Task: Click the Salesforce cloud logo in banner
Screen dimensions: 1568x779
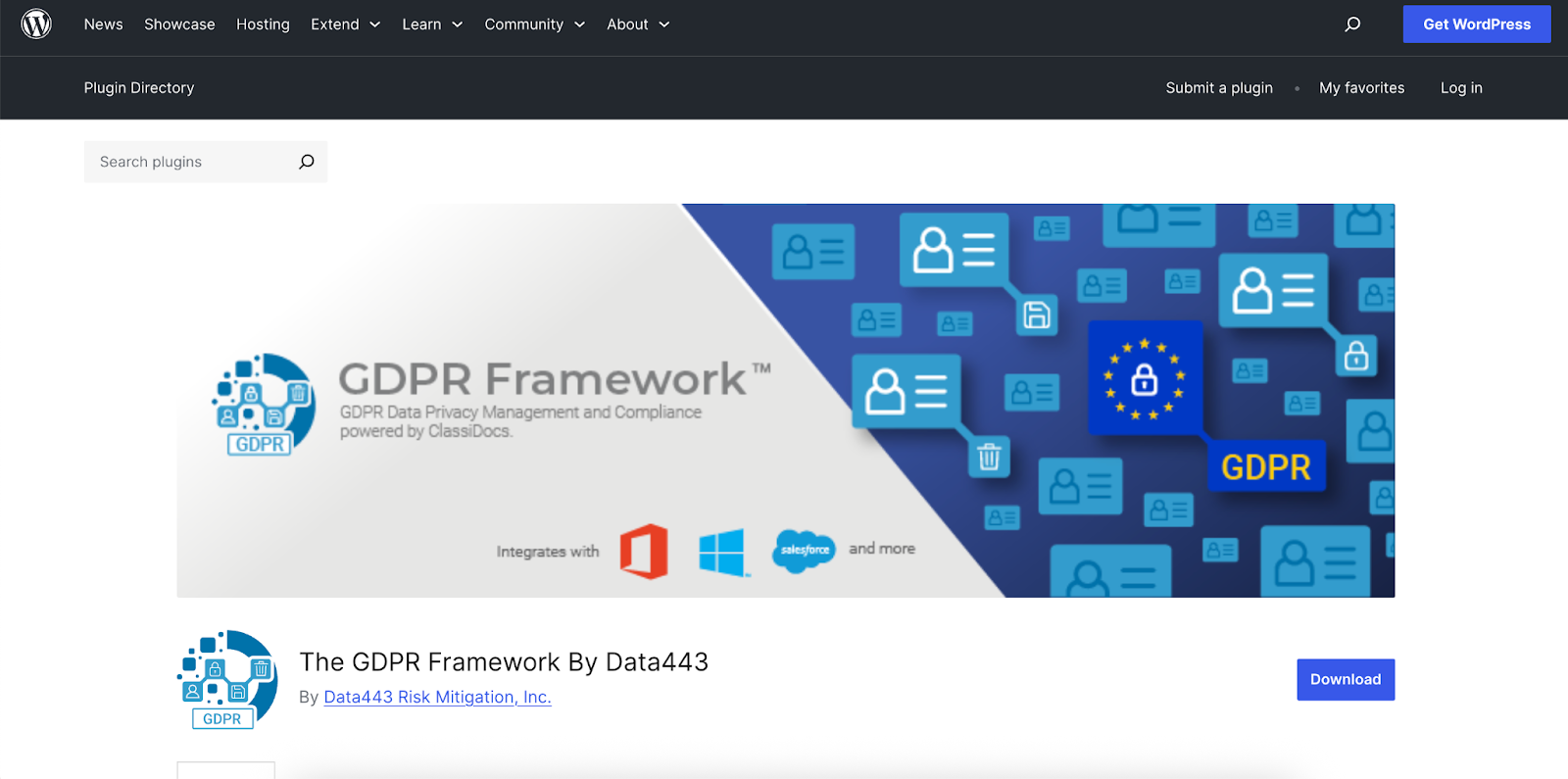Action: coord(804,551)
